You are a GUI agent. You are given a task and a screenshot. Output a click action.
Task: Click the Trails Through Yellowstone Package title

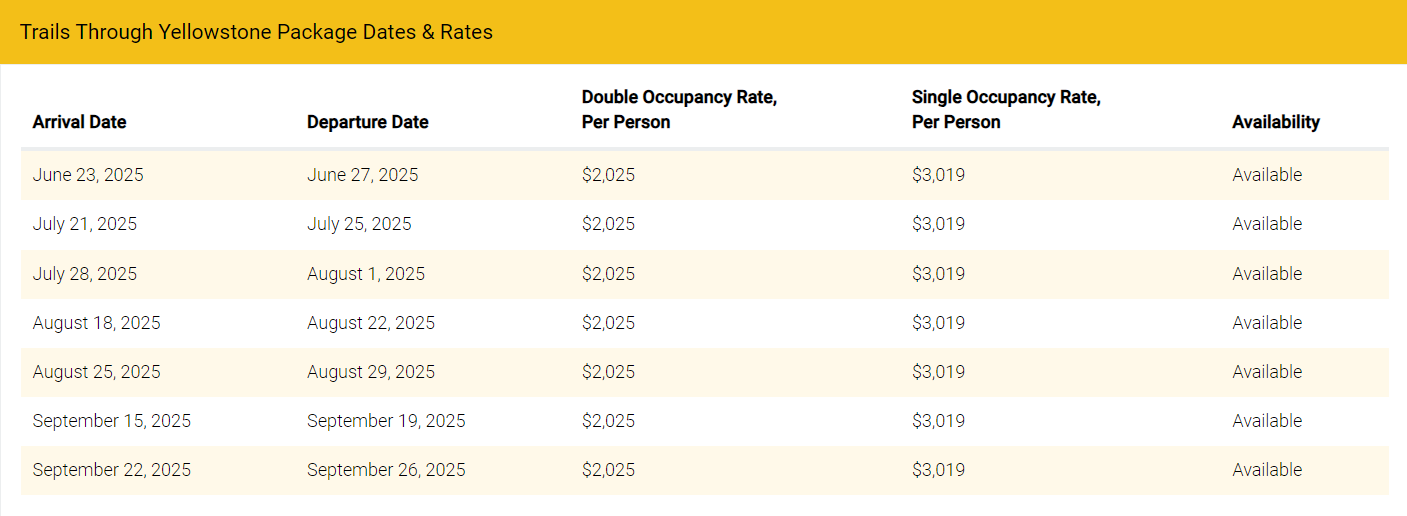pos(256,32)
